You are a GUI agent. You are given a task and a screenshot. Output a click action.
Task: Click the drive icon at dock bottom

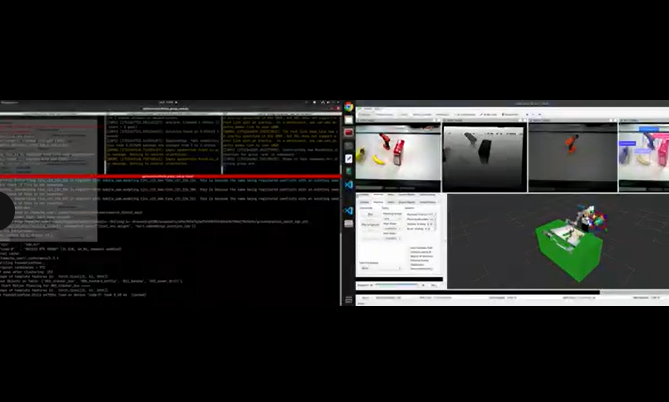pyautogui.click(x=349, y=225)
